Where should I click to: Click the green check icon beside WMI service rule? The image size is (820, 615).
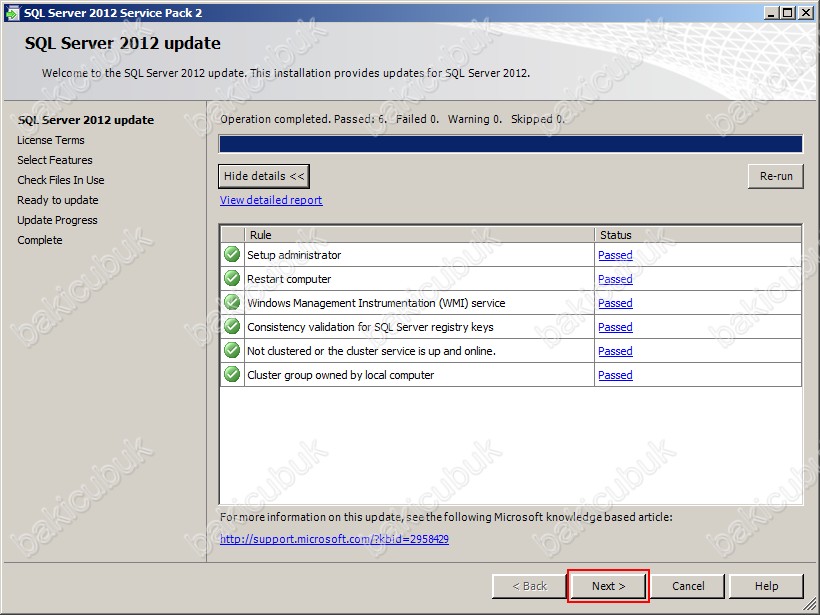point(232,302)
